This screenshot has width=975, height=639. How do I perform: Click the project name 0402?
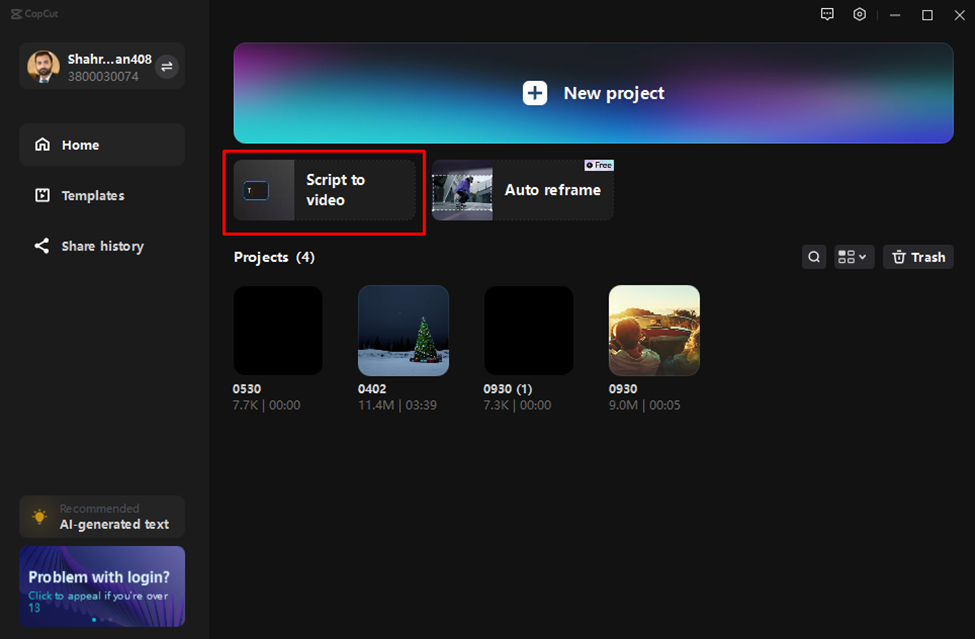point(372,389)
